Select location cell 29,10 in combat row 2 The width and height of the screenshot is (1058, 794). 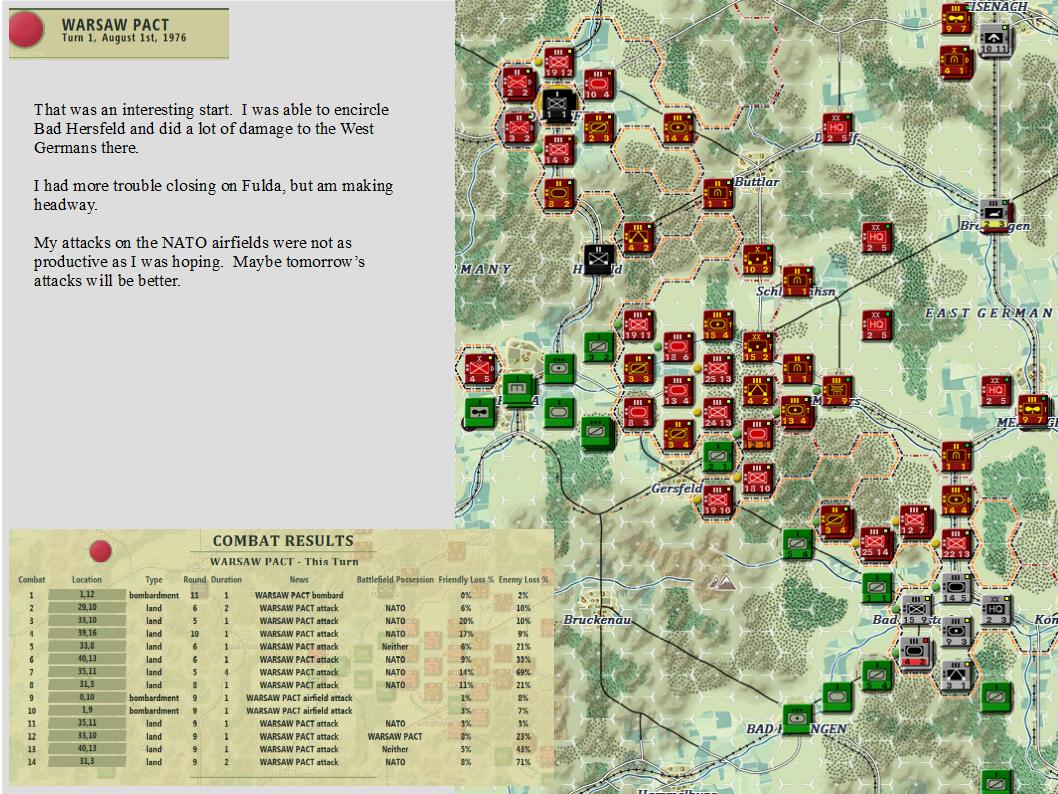click(87, 608)
